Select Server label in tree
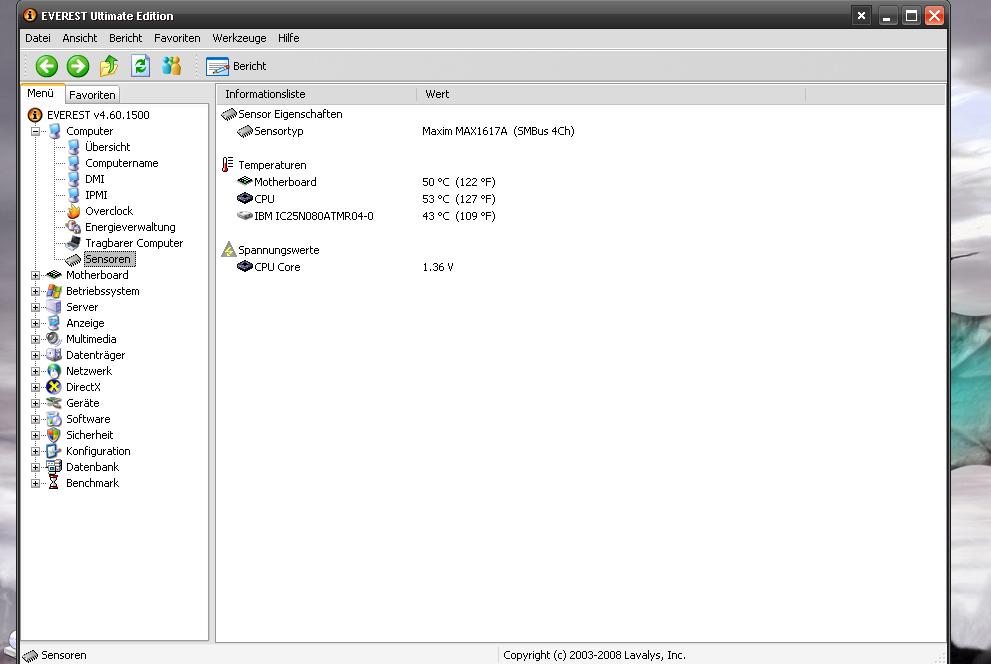 pos(82,307)
